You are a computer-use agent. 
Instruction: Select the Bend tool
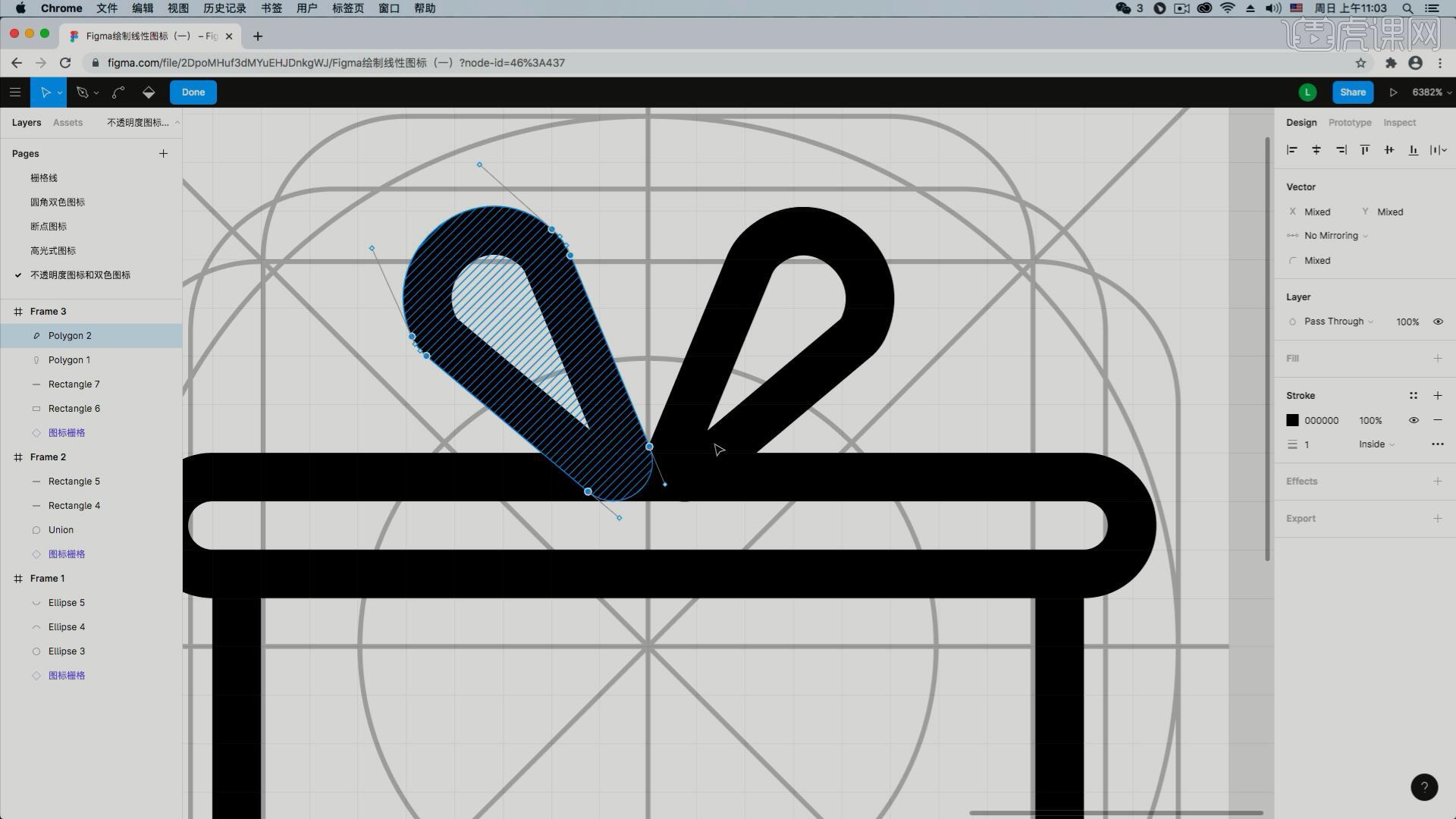tap(118, 93)
